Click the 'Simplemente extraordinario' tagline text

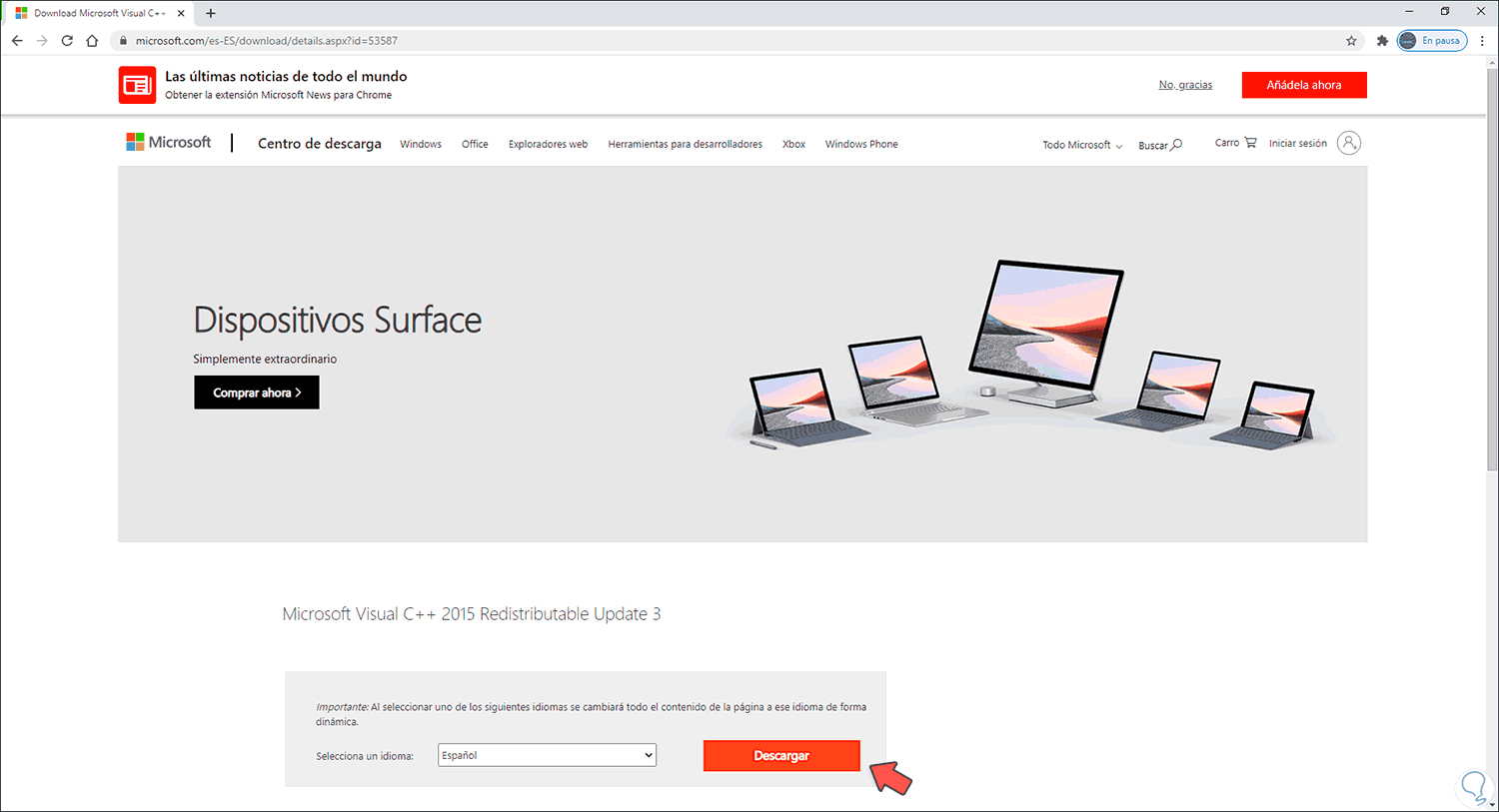265,359
